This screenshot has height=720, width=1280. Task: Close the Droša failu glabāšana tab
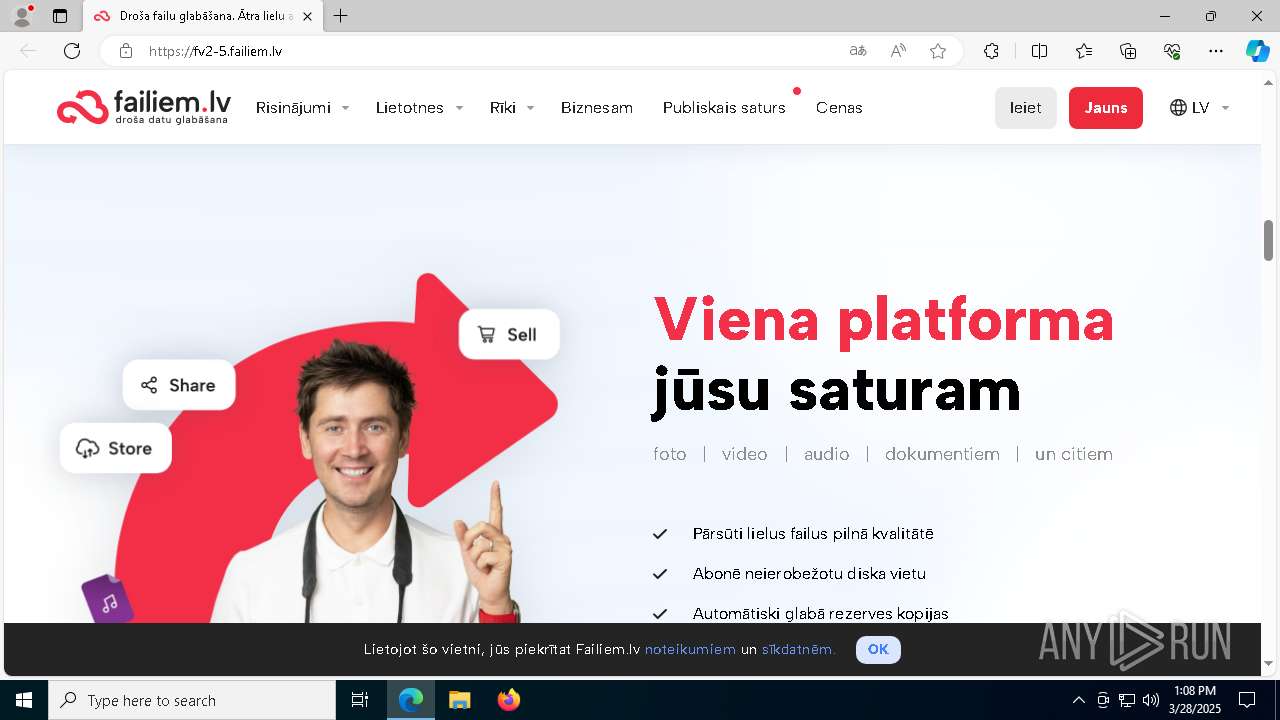coord(307,16)
